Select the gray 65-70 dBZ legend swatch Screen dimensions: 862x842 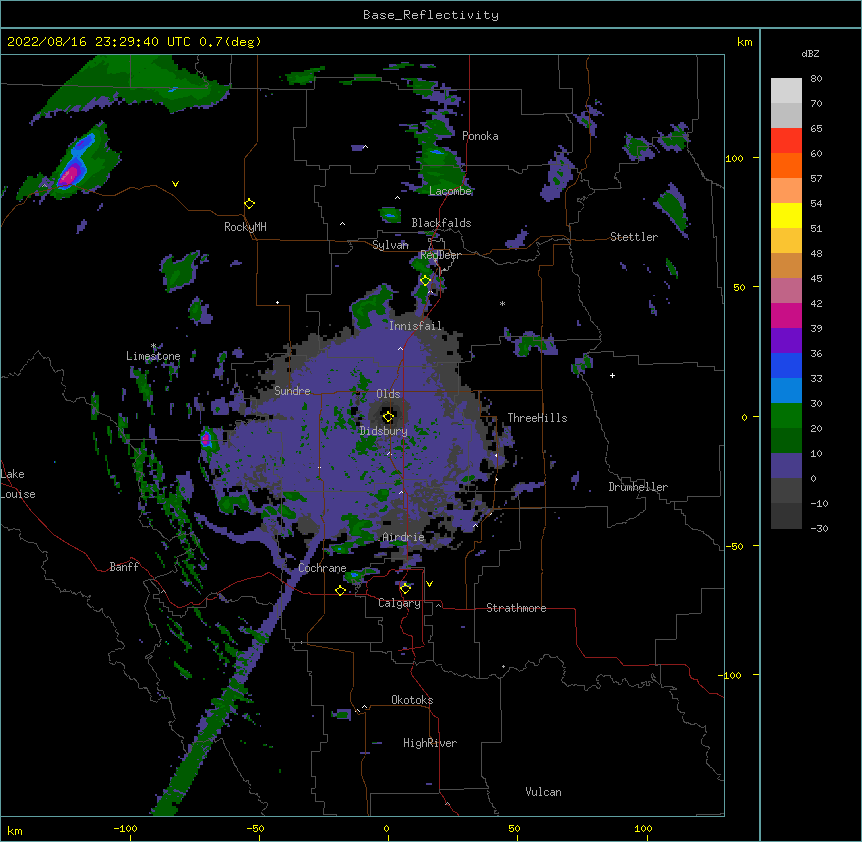tap(786, 115)
